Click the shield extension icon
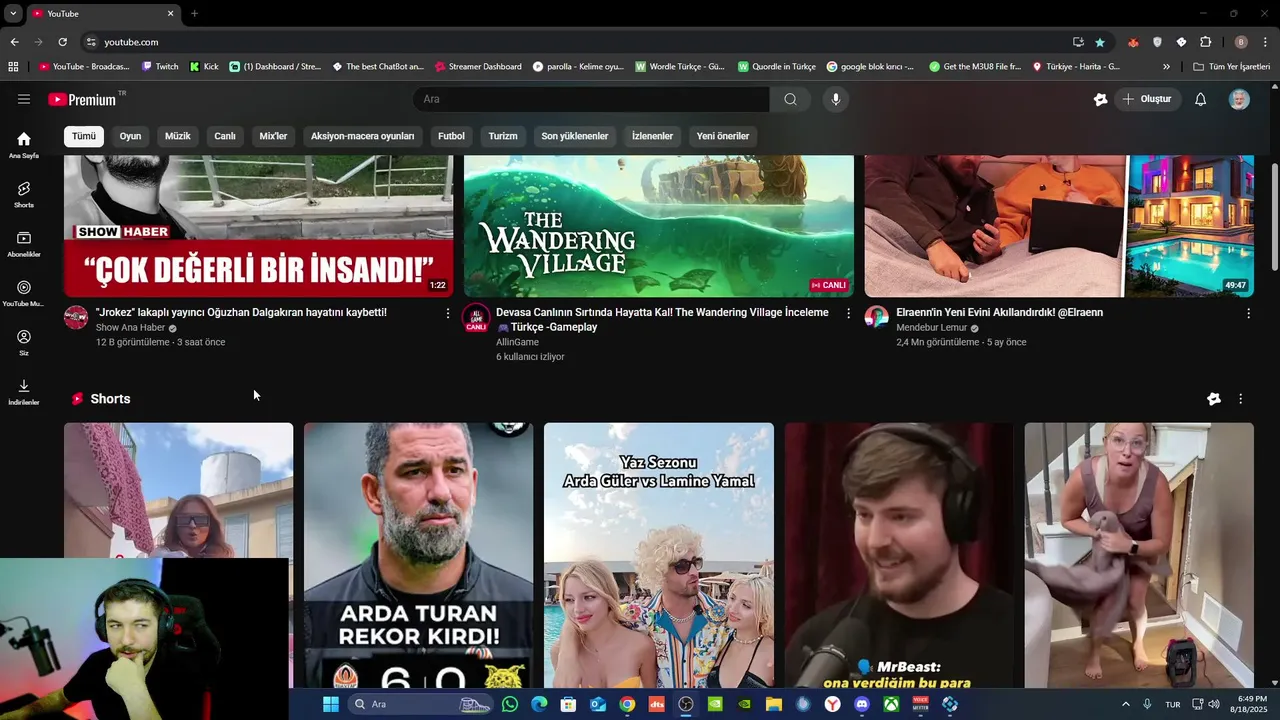Image resolution: width=1280 pixels, height=720 pixels. (x=1157, y=42)
